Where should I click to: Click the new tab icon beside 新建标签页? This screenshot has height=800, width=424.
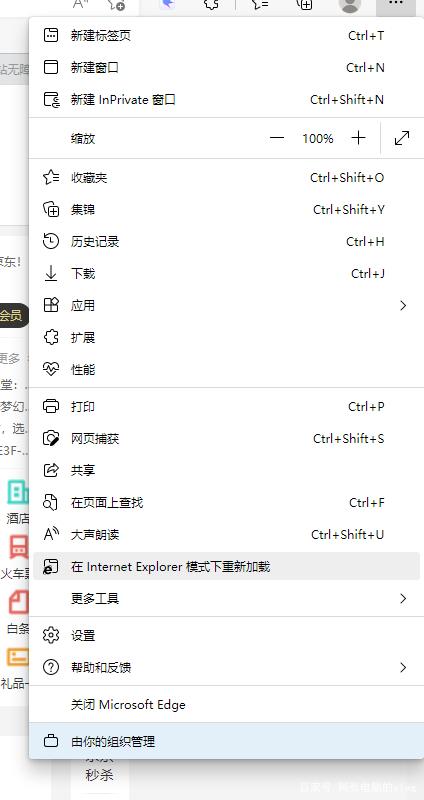click(51, 36)
